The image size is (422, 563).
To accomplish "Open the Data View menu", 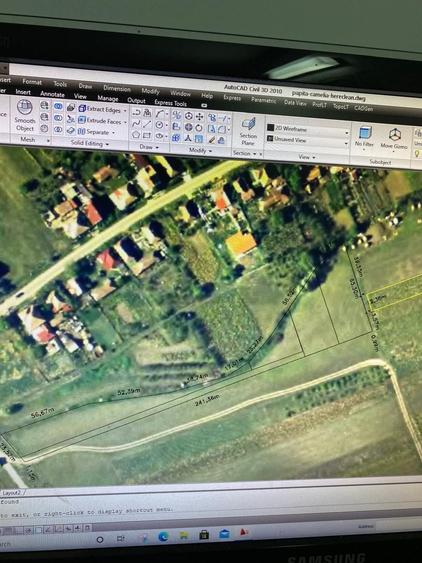I will [x=295, y=103].
